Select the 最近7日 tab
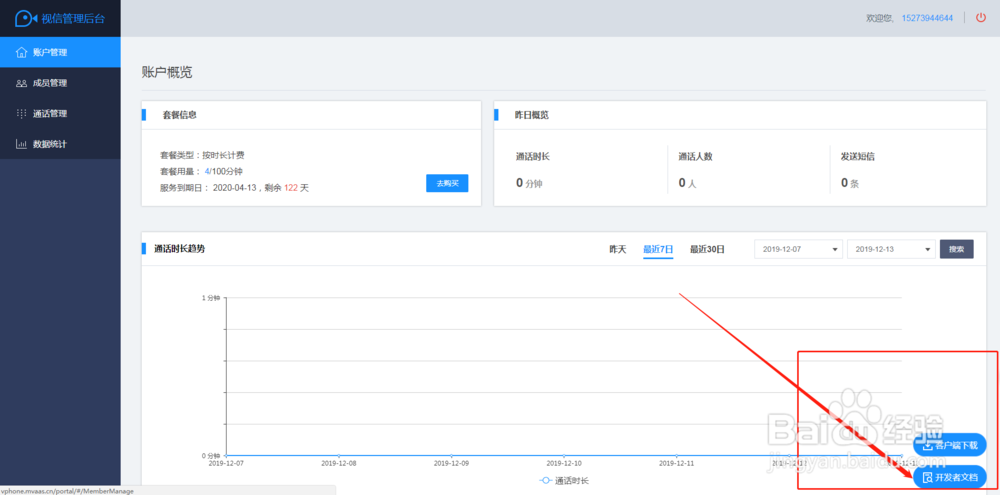Screen dimensions: 1000x495 pos(658,249)
